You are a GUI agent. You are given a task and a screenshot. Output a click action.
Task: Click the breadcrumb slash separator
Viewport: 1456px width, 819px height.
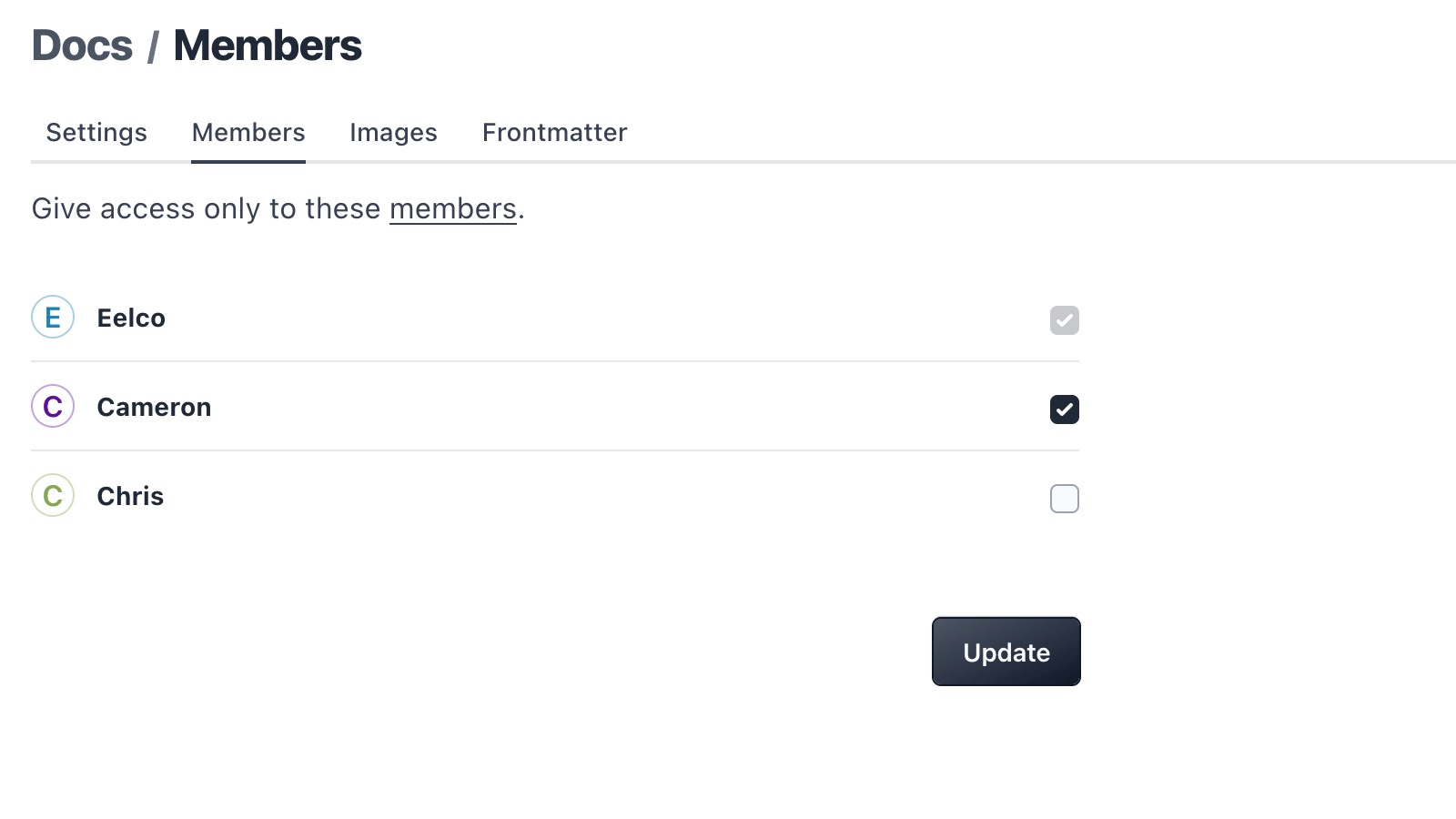pos(153,48)
